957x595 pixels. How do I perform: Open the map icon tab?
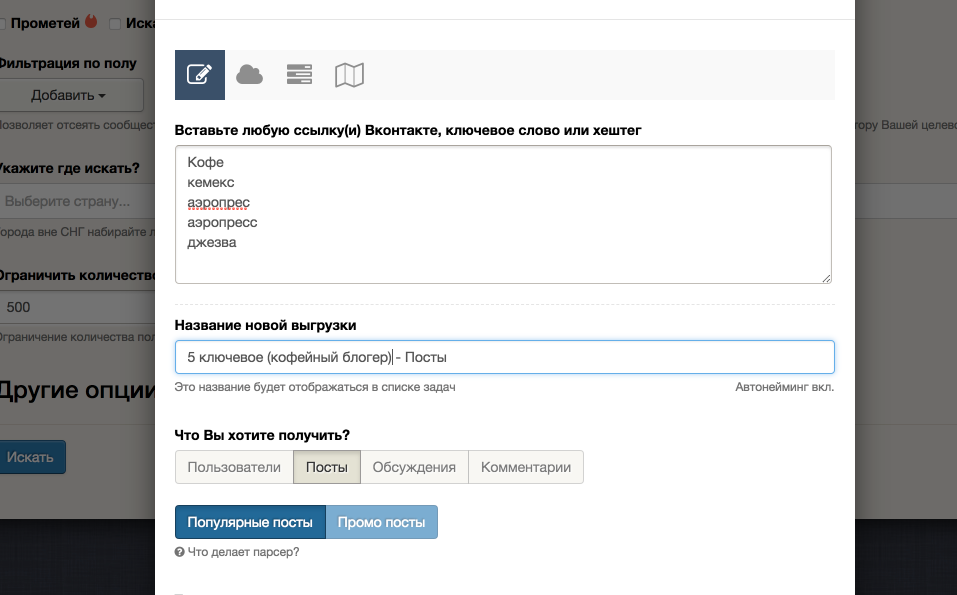pyautogui.click(x=349, y=75)
